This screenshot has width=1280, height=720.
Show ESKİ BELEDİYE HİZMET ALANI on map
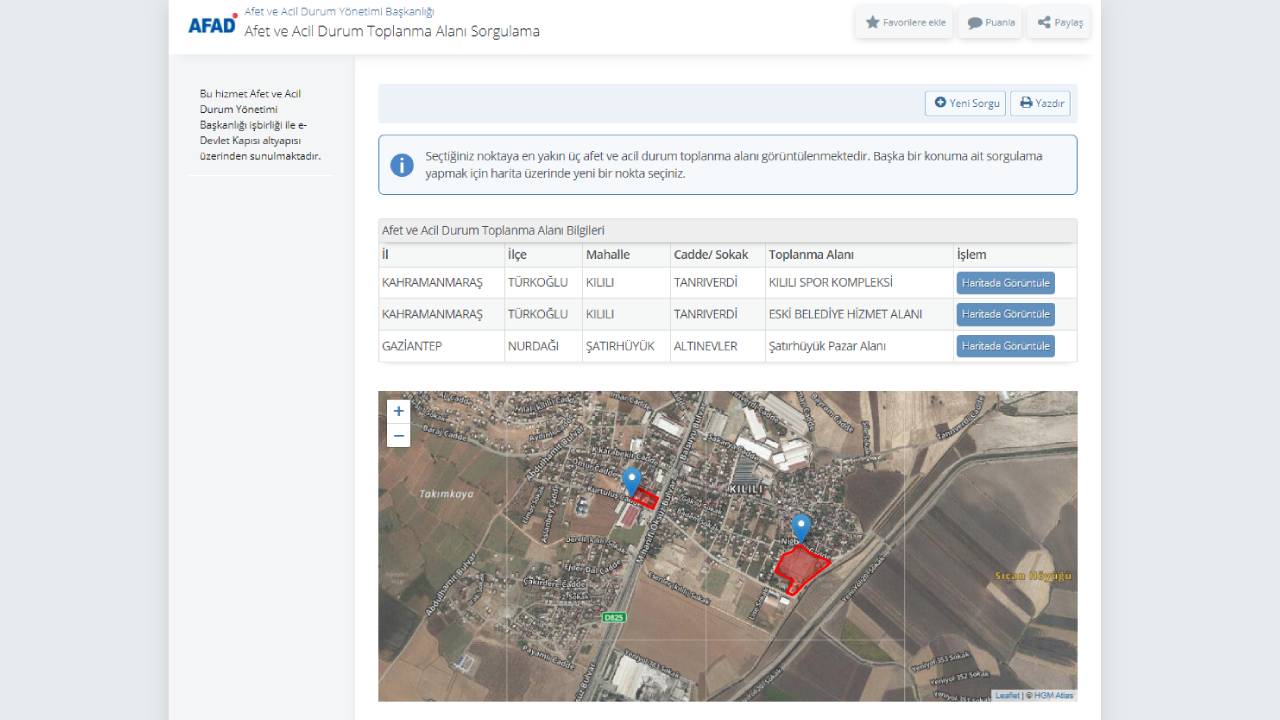pos(1005,314)
